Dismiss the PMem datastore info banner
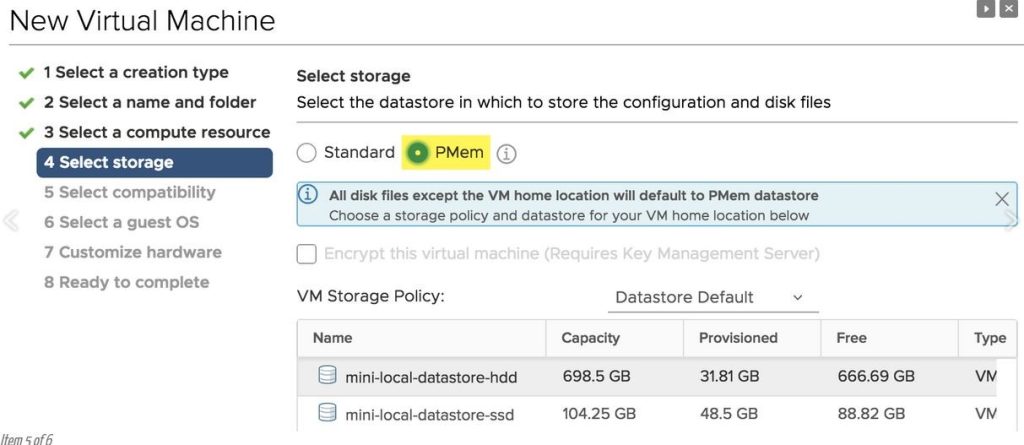The height and width of the screenshot is (445, 1024). click(x=1001, y=199)
